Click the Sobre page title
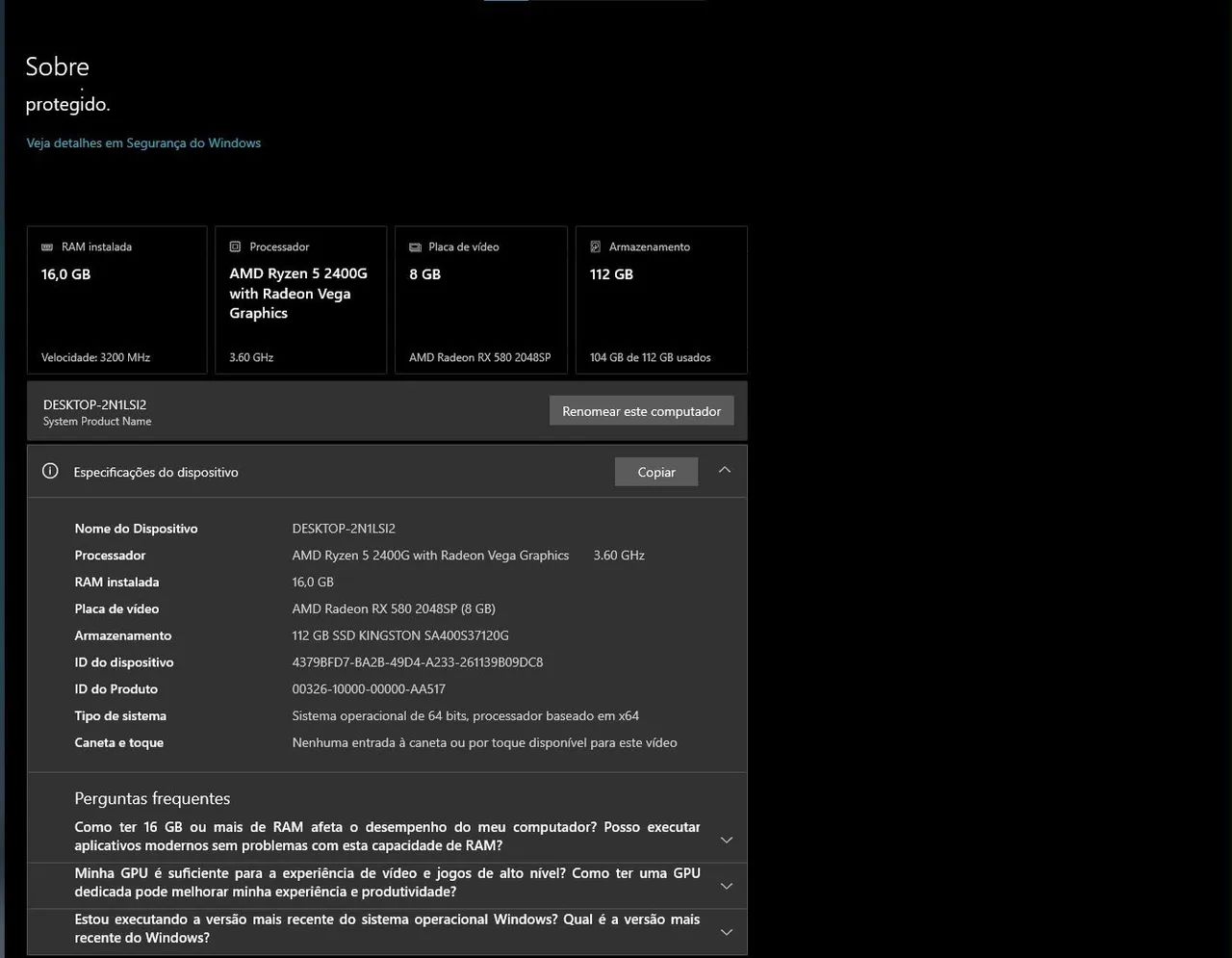 click(x=57, y=66)
